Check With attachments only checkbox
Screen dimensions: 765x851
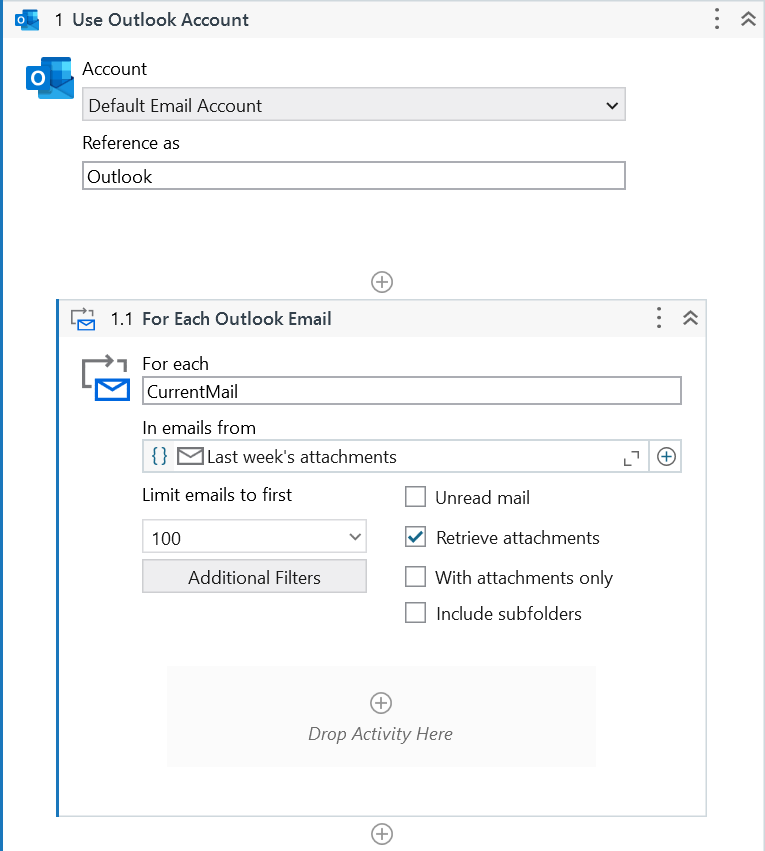tap(416, 576)
